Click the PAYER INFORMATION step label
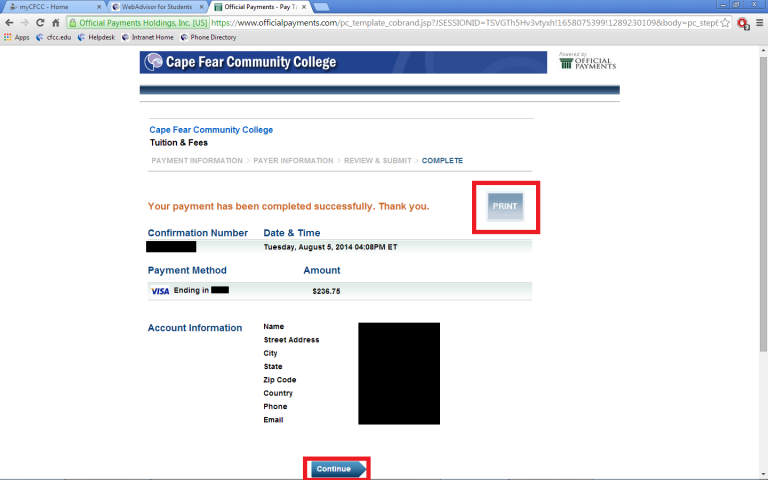Viewport: 768px width, 480px height. (x=293, y=161)
